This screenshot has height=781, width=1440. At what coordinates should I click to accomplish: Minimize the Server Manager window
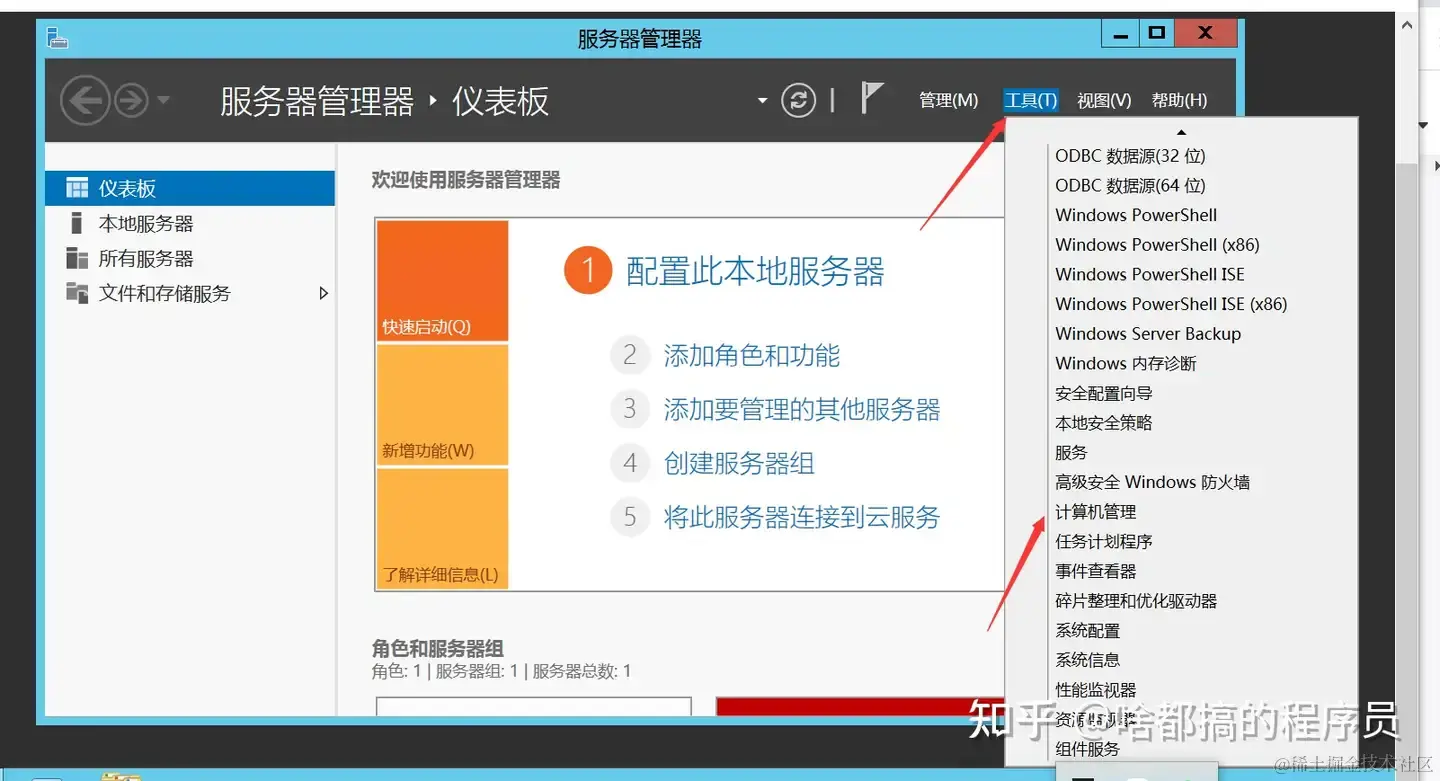click(x=1121, y=34)
